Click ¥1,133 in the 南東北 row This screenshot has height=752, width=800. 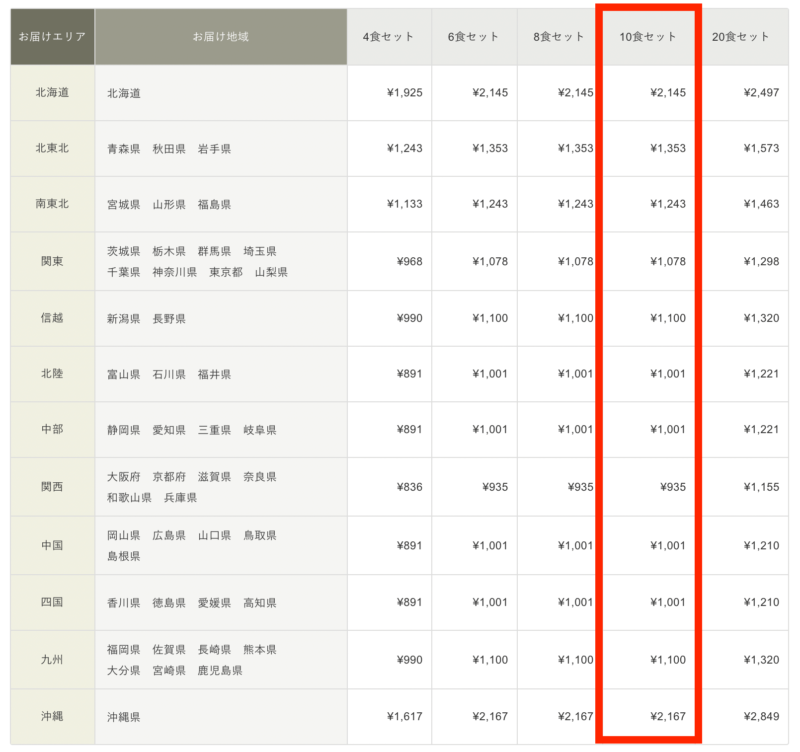coord(405,204)
